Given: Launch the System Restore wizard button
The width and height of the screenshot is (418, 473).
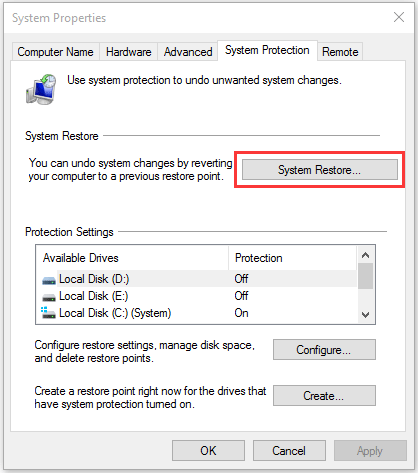Looking at the screenshot, I should coord(320,170).
